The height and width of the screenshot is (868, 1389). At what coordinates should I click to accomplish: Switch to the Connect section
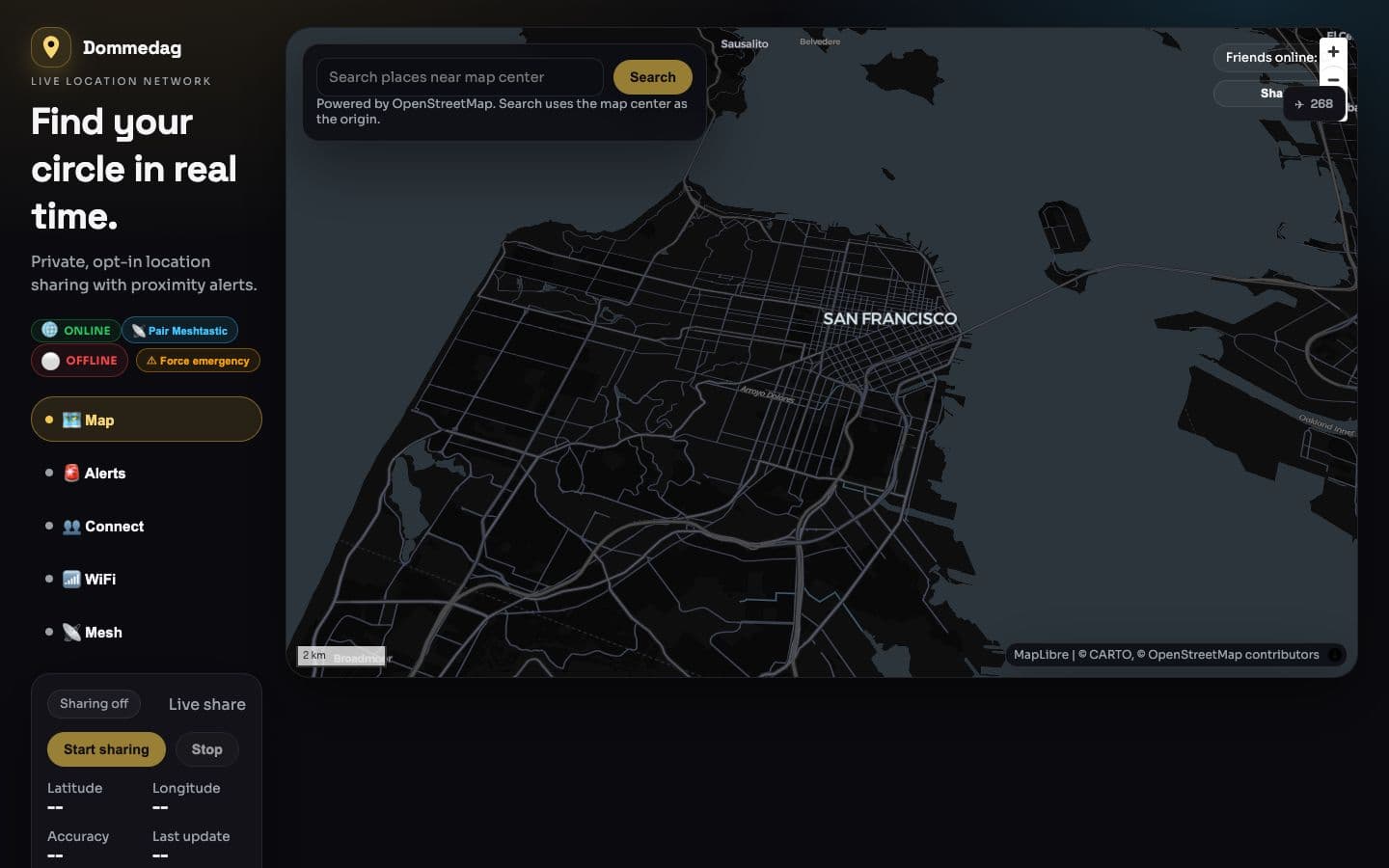tap(147, 526)
